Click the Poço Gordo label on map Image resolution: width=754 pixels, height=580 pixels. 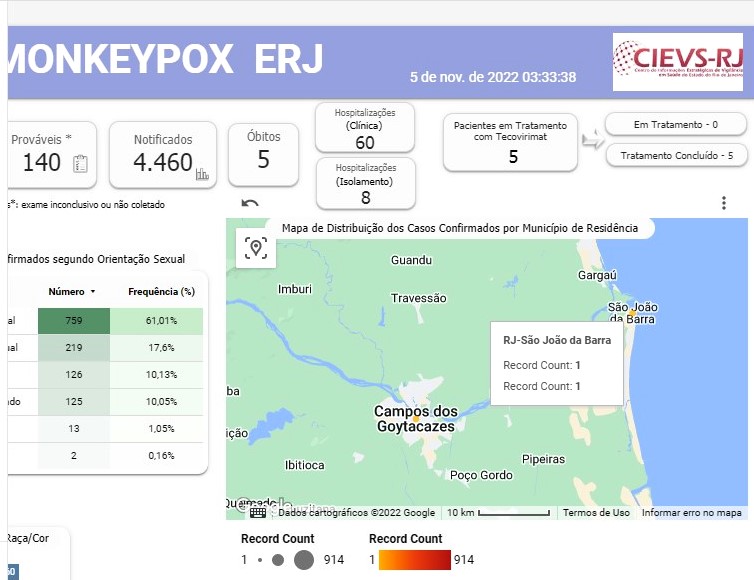[481, 475]
